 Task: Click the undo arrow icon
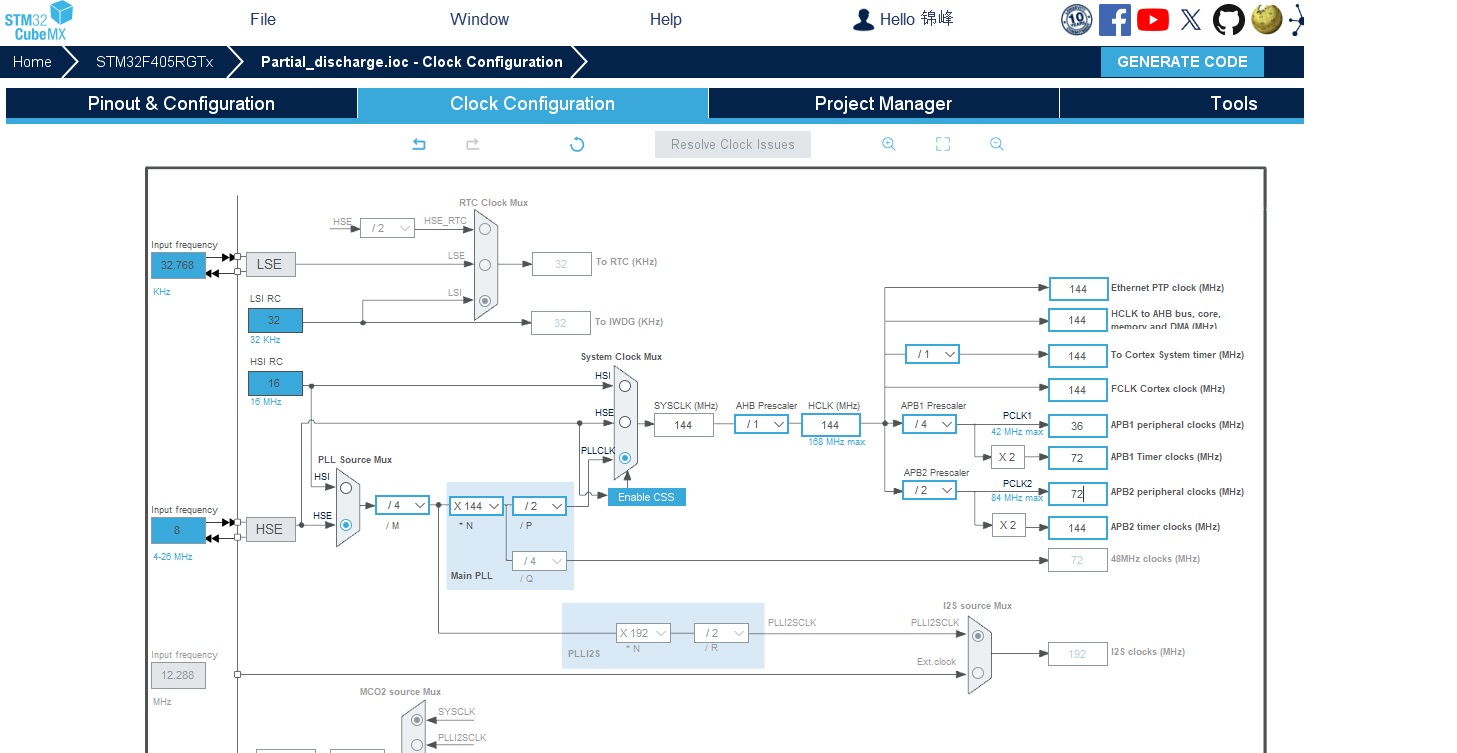(419, 144)
